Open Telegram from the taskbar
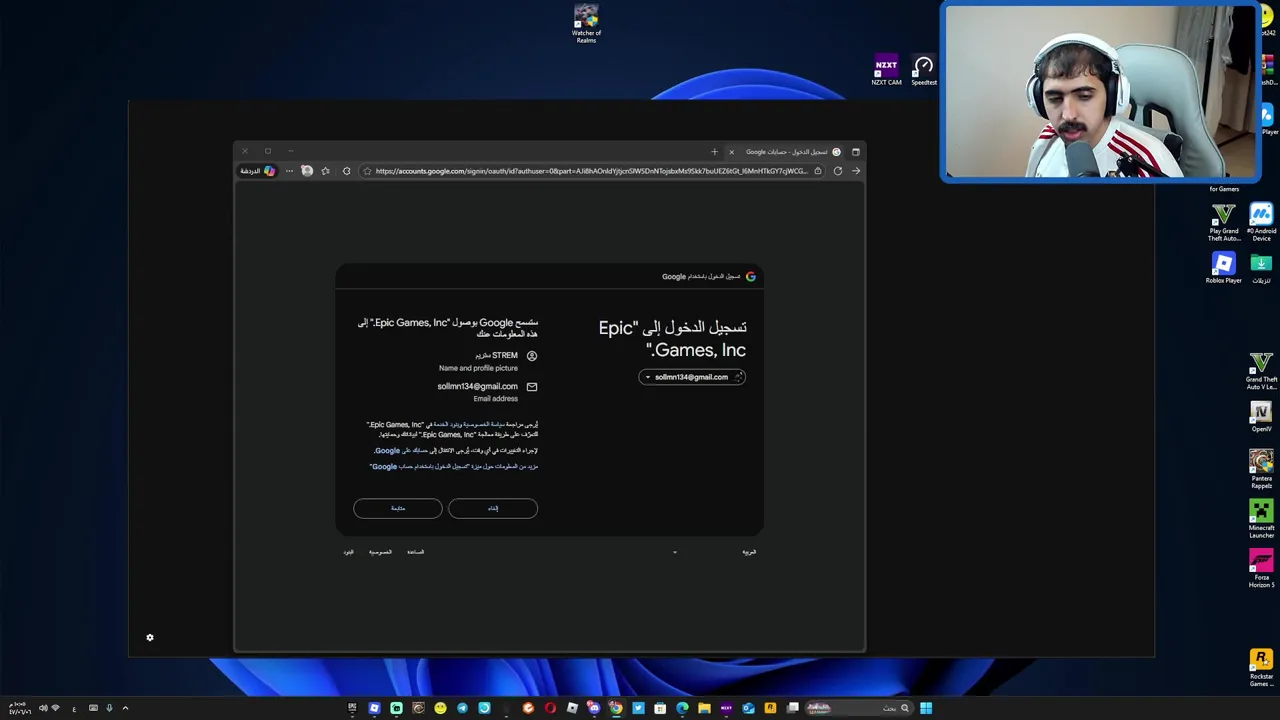1280x720 pixels. 462,708
